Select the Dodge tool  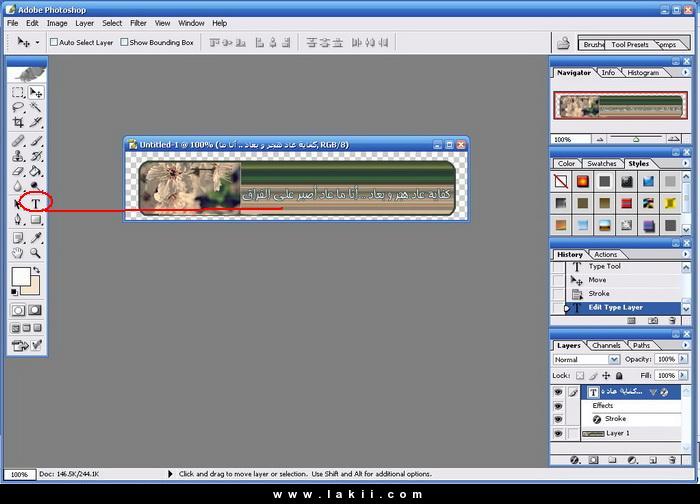(36, 186)
